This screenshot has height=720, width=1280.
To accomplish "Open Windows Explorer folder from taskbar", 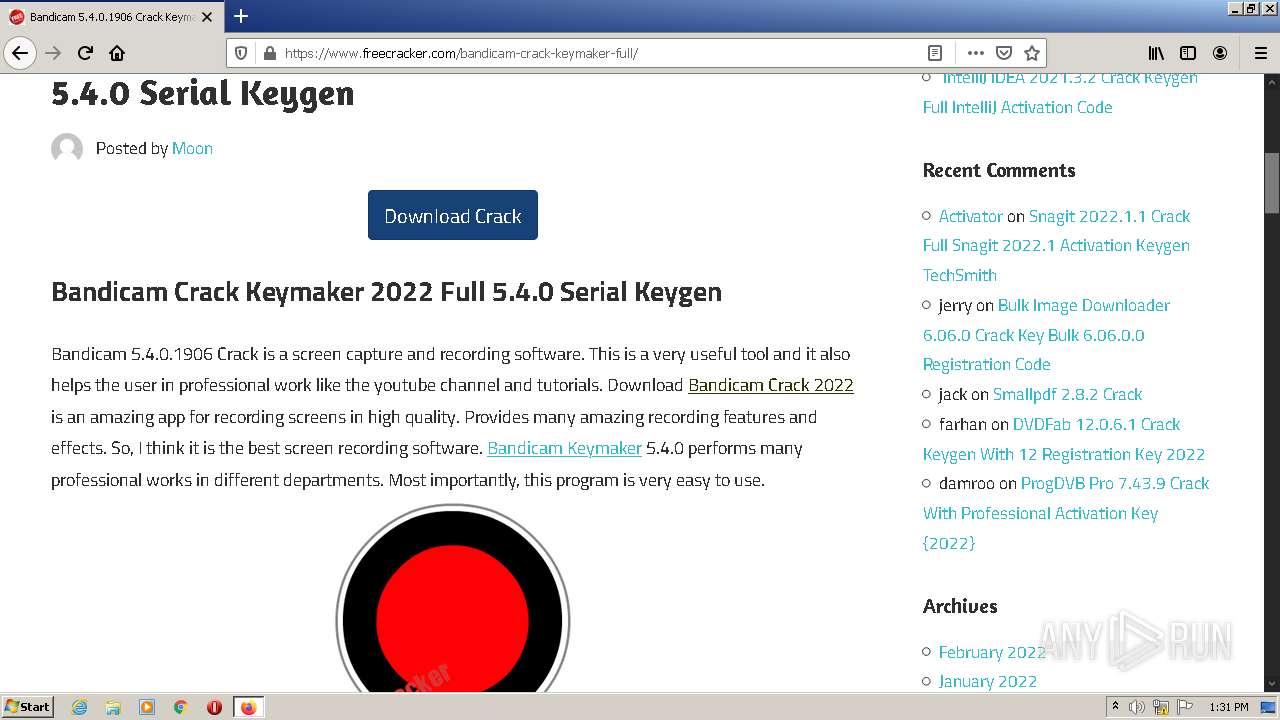I will [113, 707].
